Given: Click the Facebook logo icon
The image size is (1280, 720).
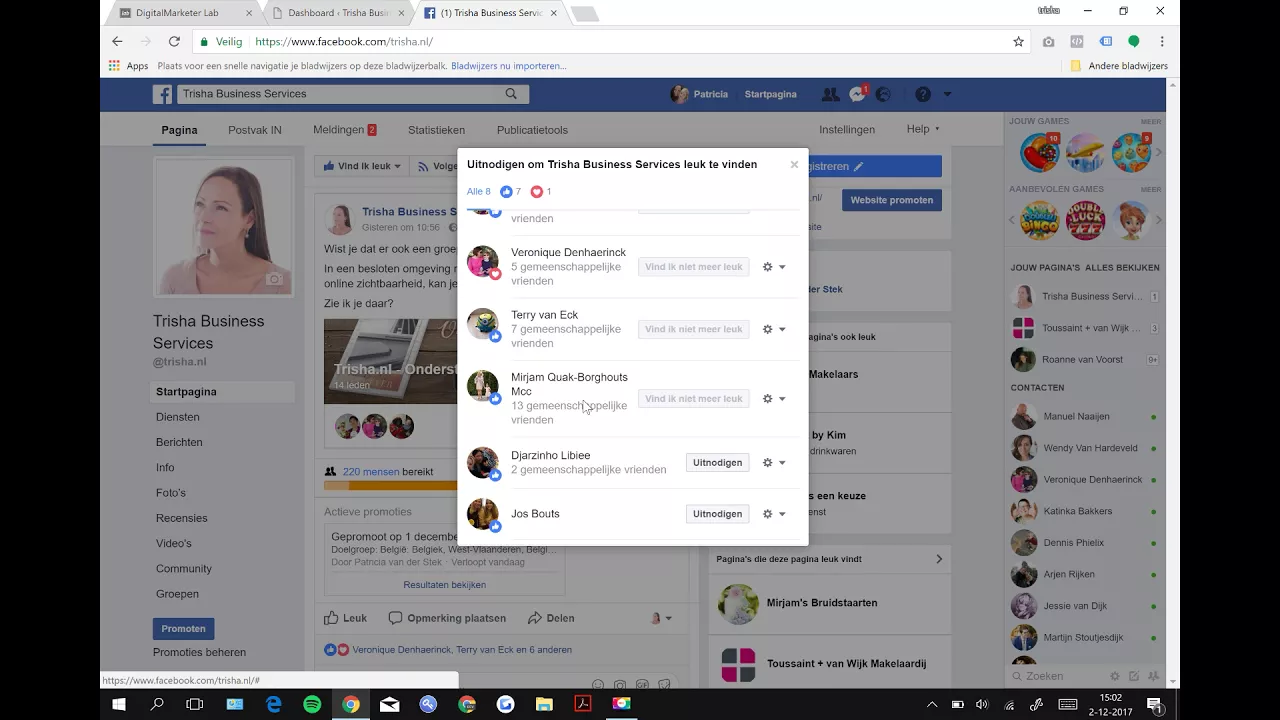Looking at the screenshot, I should pos(162,94).
